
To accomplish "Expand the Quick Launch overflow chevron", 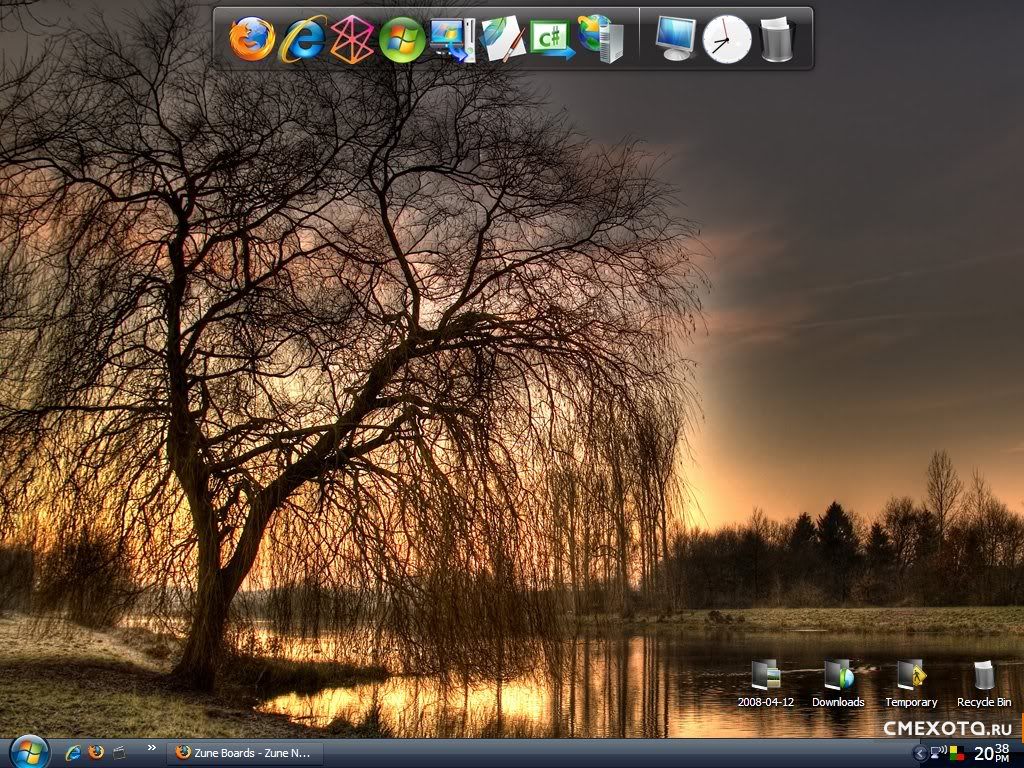I will point(152,747).
